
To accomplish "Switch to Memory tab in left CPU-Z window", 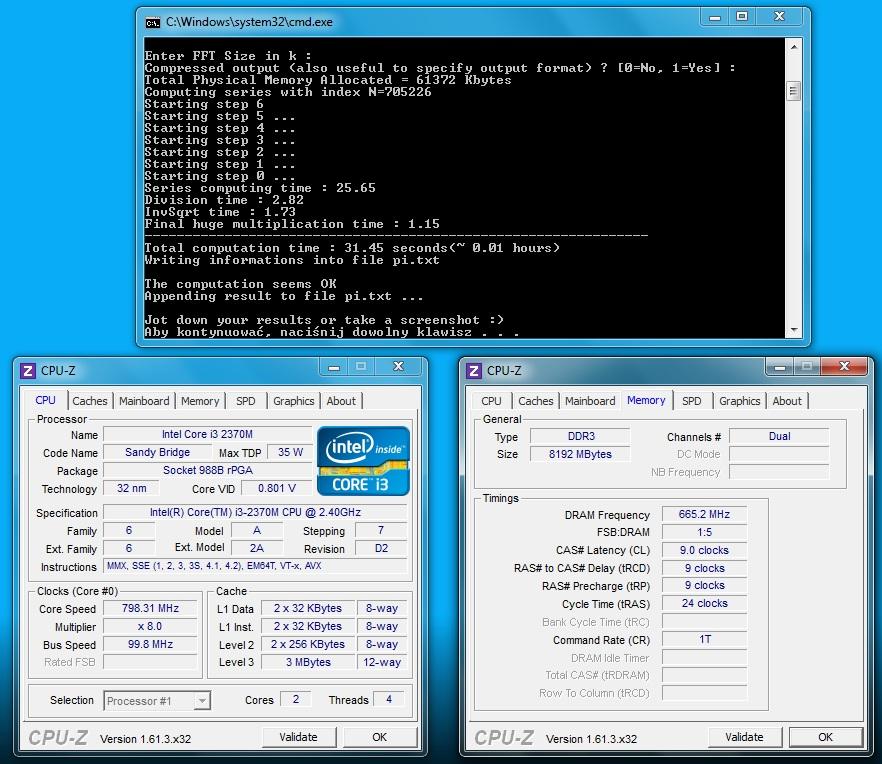I will point(200,401).
